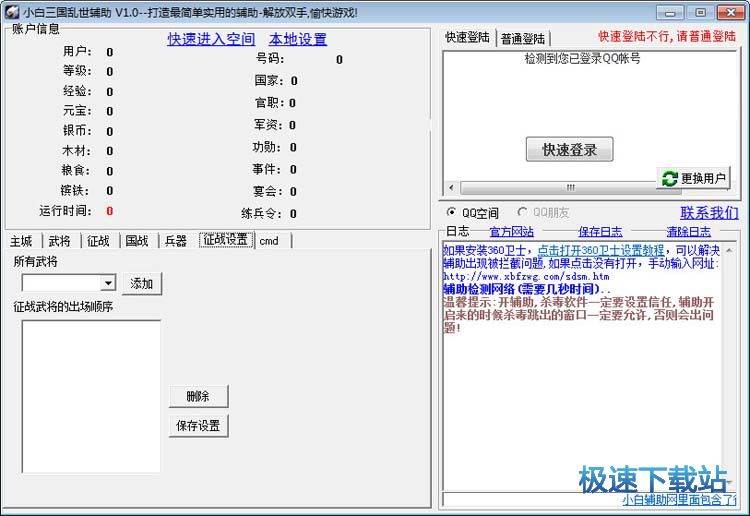Open the 本地设置 link
Viewport: 750px width, 516px height.
tap(298, 39)
